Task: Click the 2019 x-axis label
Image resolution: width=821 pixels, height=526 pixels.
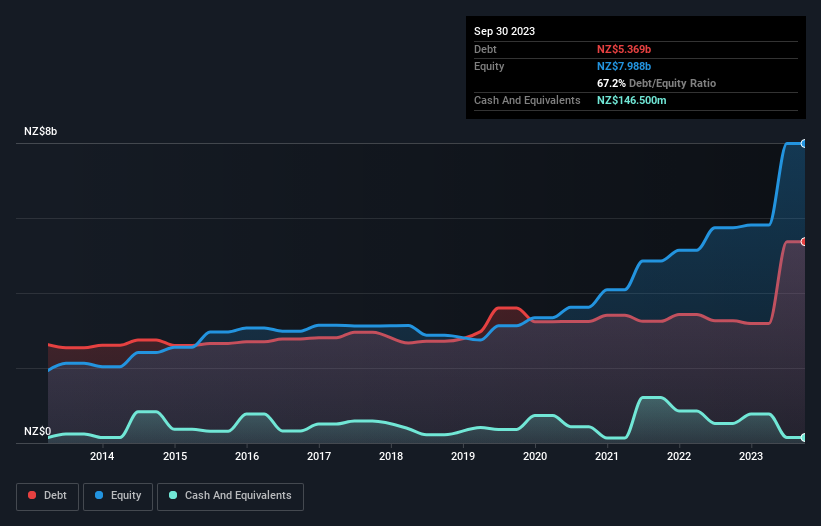Action: (x=463, y=456)
